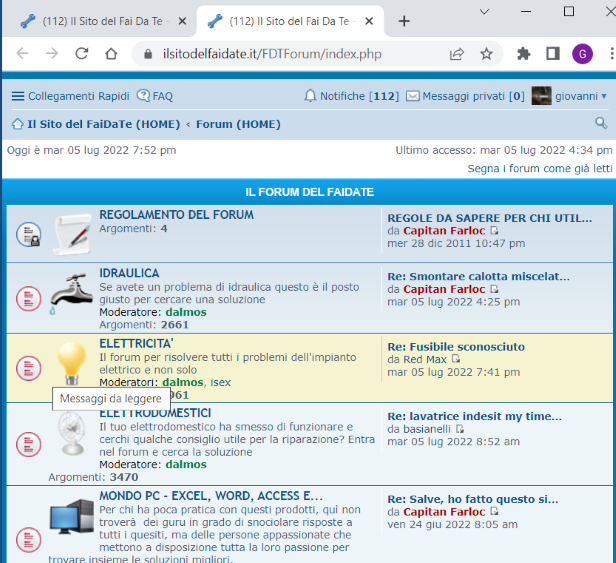Click the light bulb Elettricità icon
616x563 pixels.
pos(72,363)
